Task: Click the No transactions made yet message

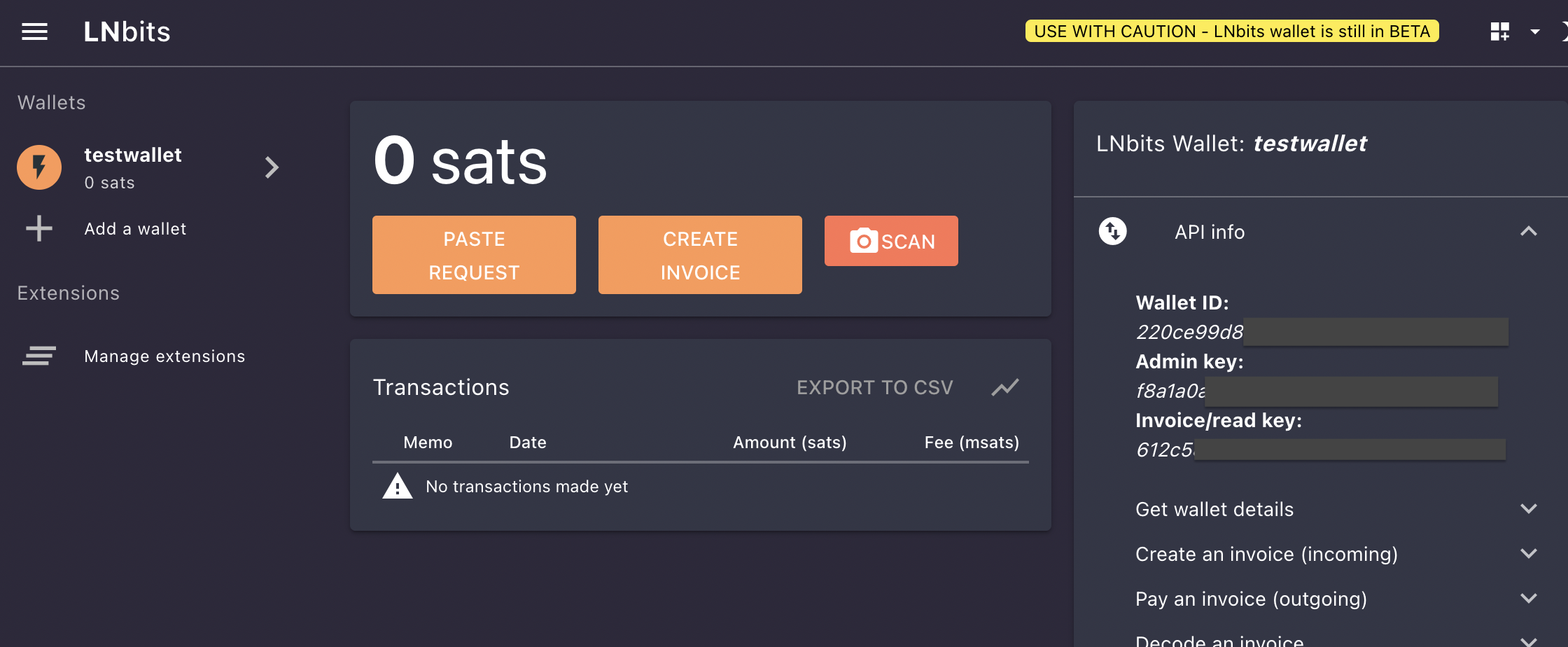Action: 526,487
